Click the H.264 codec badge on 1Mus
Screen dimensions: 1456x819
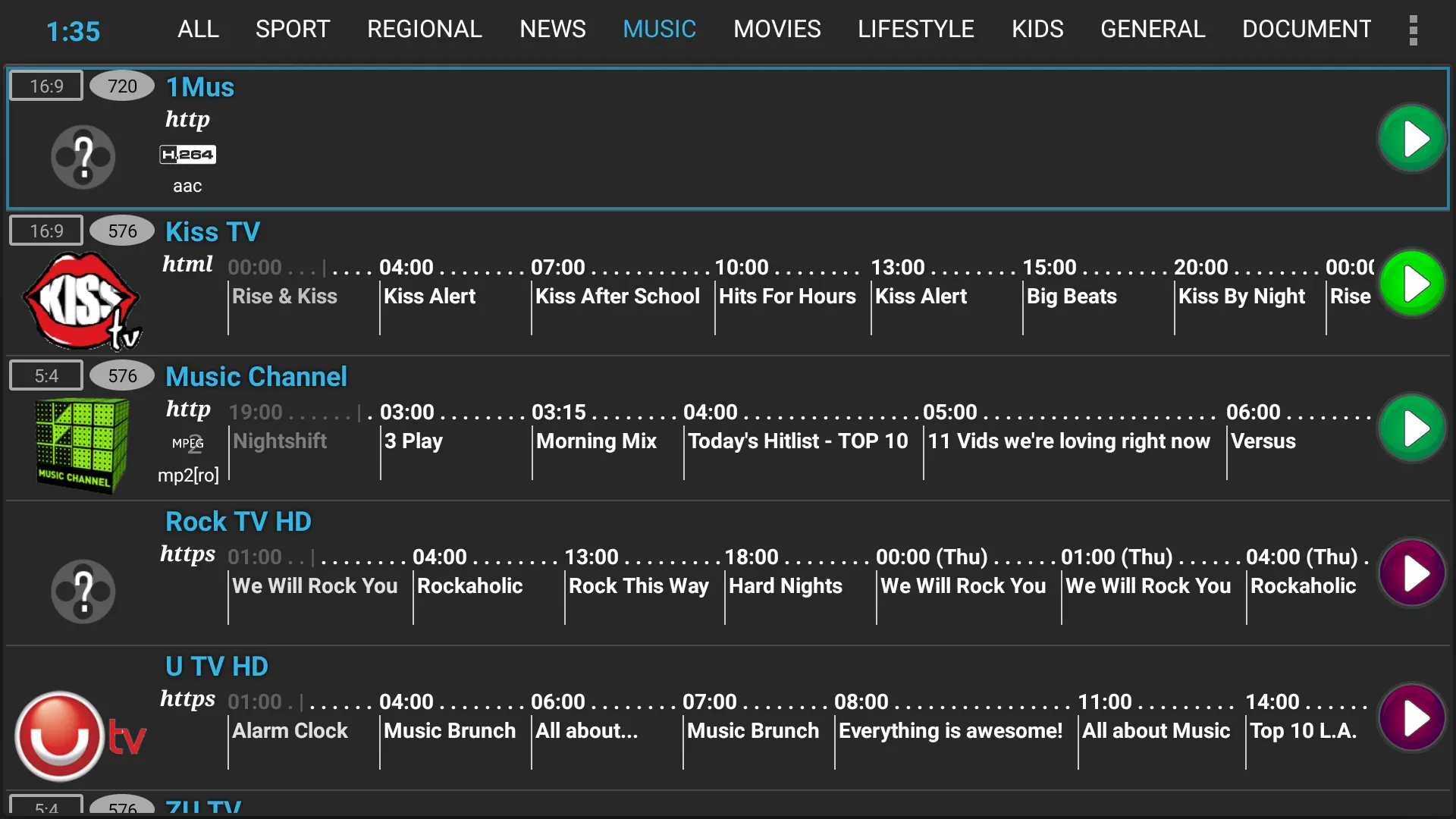tap(187, 153)
